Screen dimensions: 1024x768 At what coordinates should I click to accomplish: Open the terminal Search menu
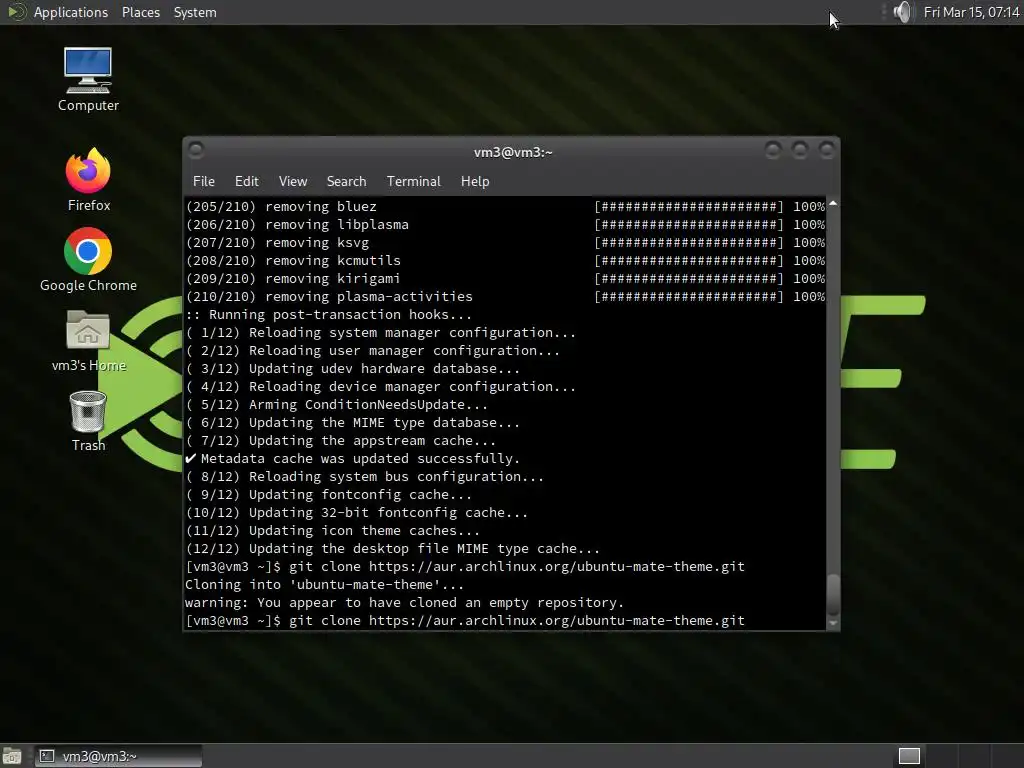point(346,182)
